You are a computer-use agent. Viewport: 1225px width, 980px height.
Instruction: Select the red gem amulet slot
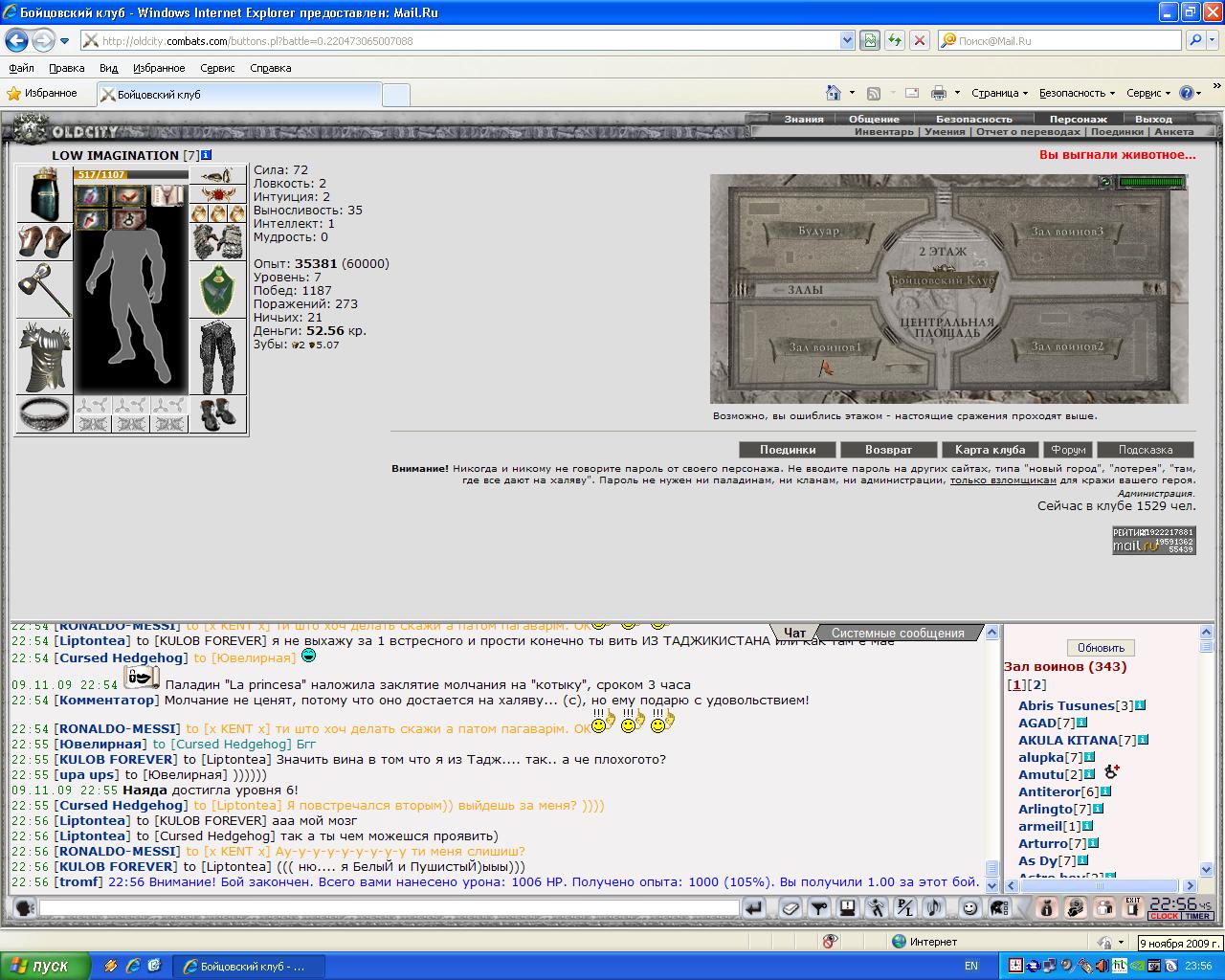pyautogui.click(x=218, y=194)
